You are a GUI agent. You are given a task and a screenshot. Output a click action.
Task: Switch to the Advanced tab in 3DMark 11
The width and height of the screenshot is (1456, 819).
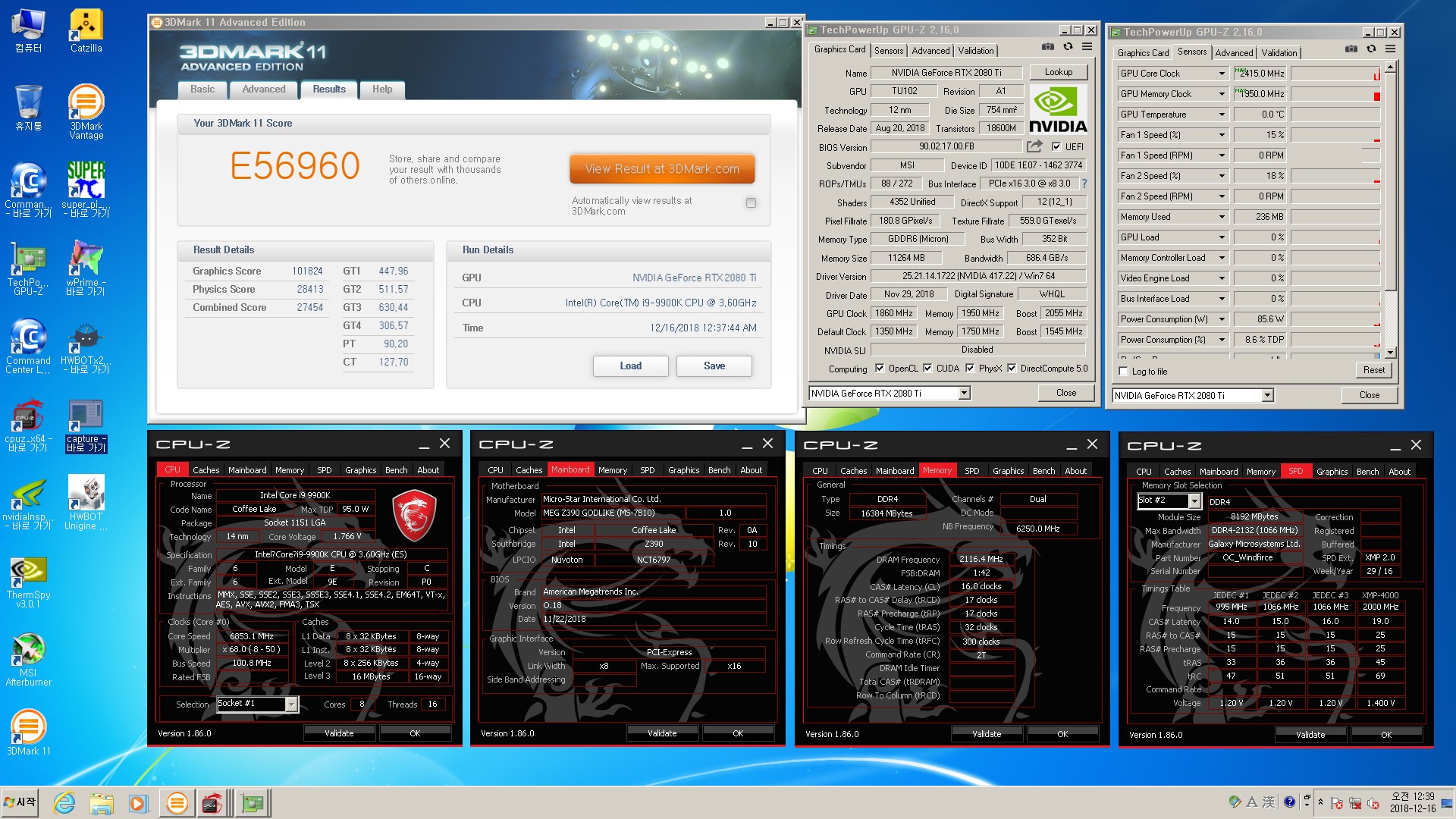(264, 89)
